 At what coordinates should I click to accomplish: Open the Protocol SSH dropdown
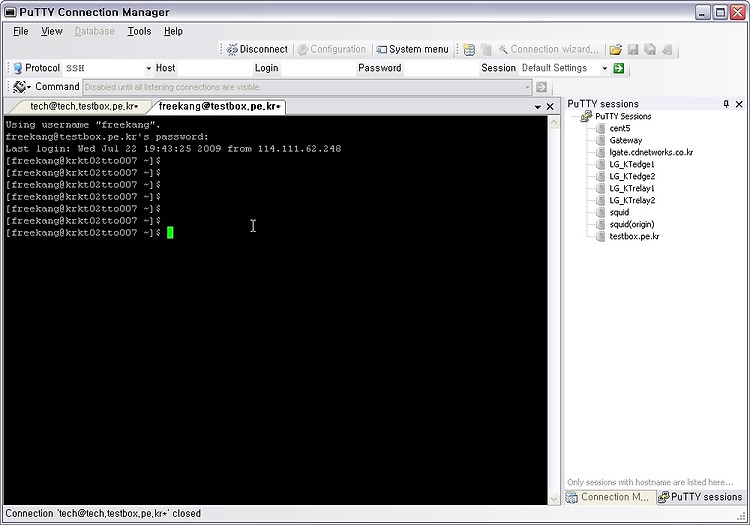tap(148, 68)
